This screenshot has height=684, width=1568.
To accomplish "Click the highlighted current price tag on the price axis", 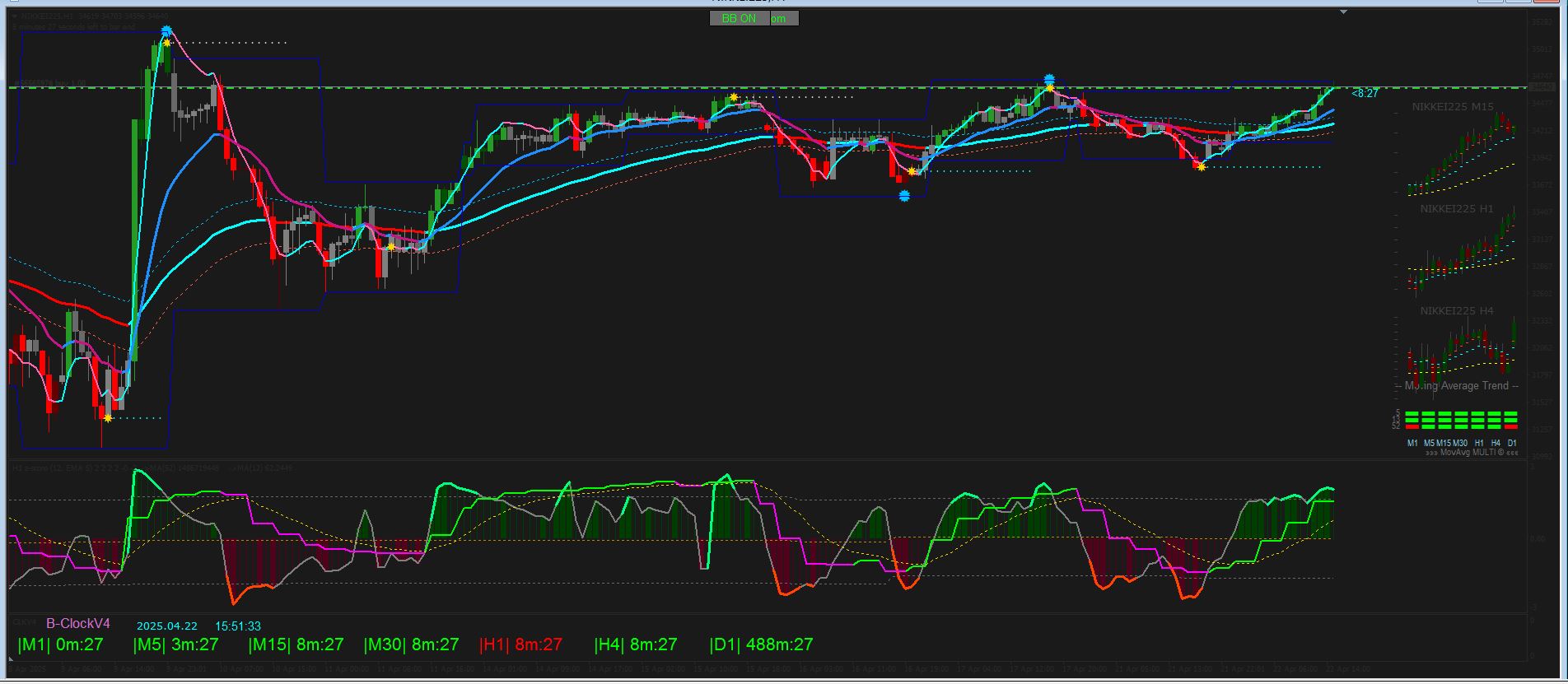I will point(1542,86).
